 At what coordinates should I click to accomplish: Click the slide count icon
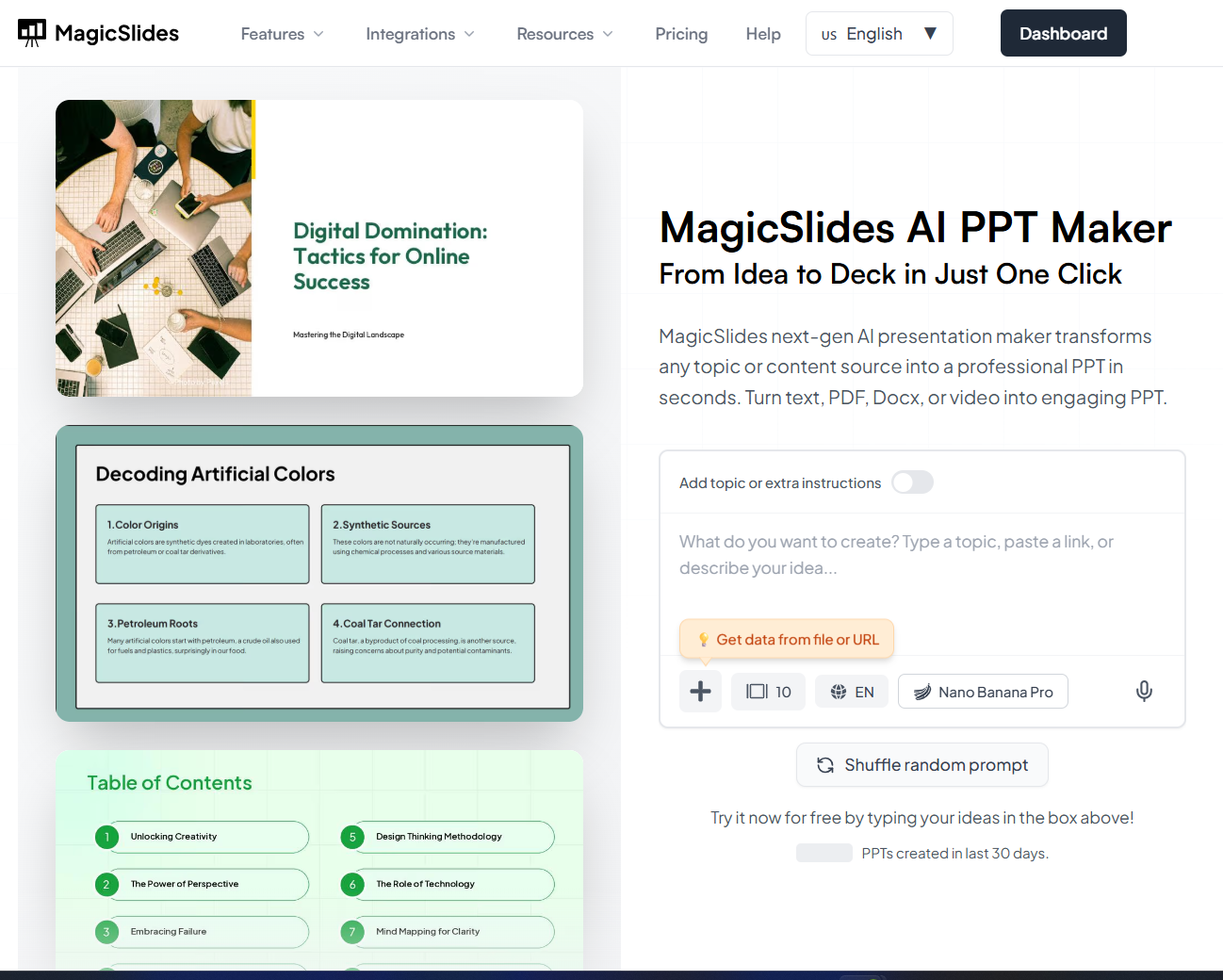(x=757, y=692)
